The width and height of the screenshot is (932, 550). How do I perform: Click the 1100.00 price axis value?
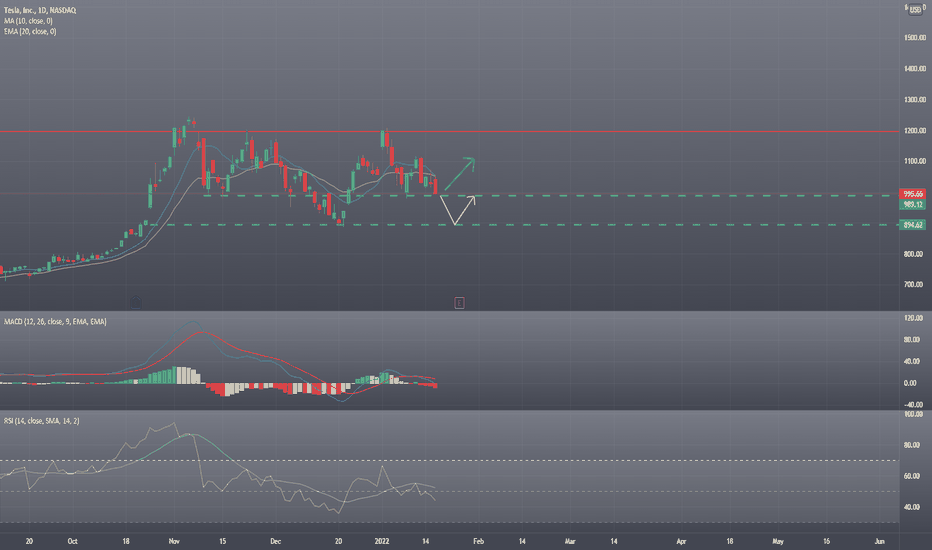click(x=914, y=161)
